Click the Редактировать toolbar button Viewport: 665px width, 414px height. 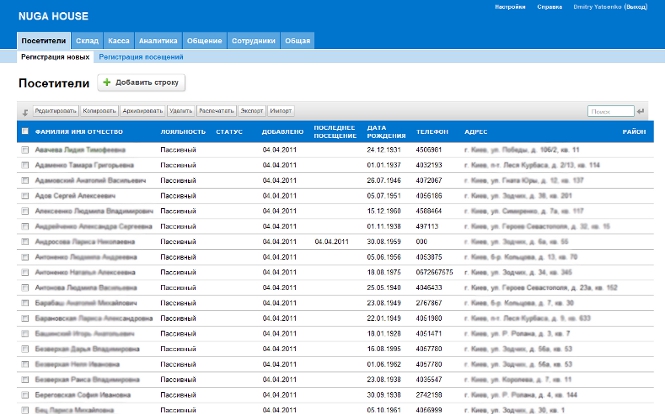pyautogui.click(x=56, y=111)
